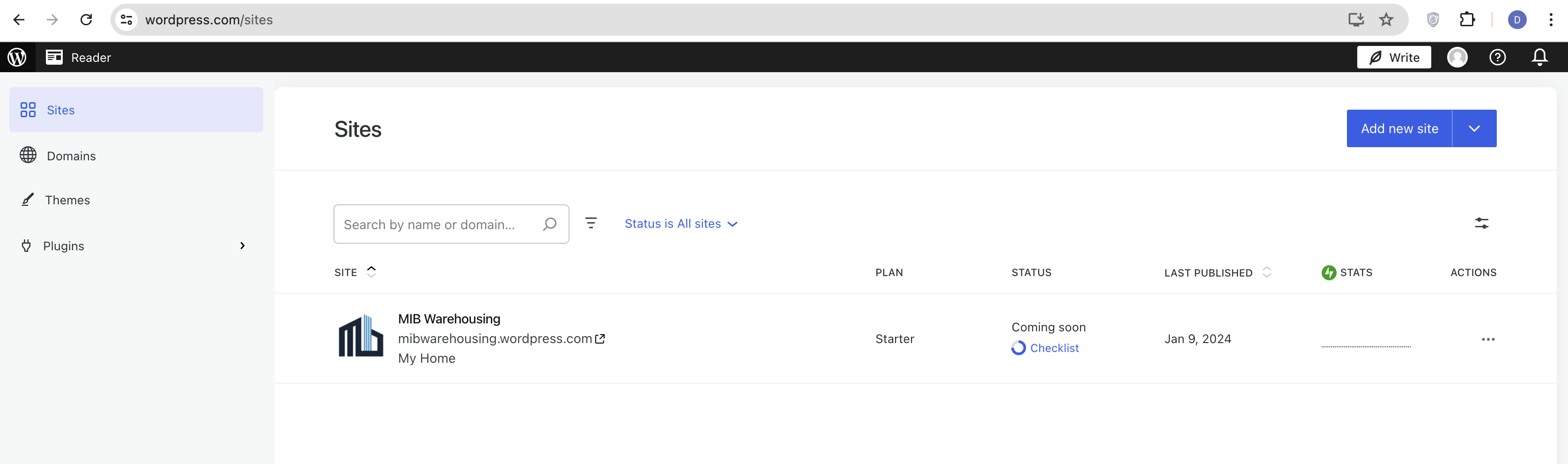Go back using the browser arrow
The width and height of the screenshot is (1568, 464).
coord(19,20)
